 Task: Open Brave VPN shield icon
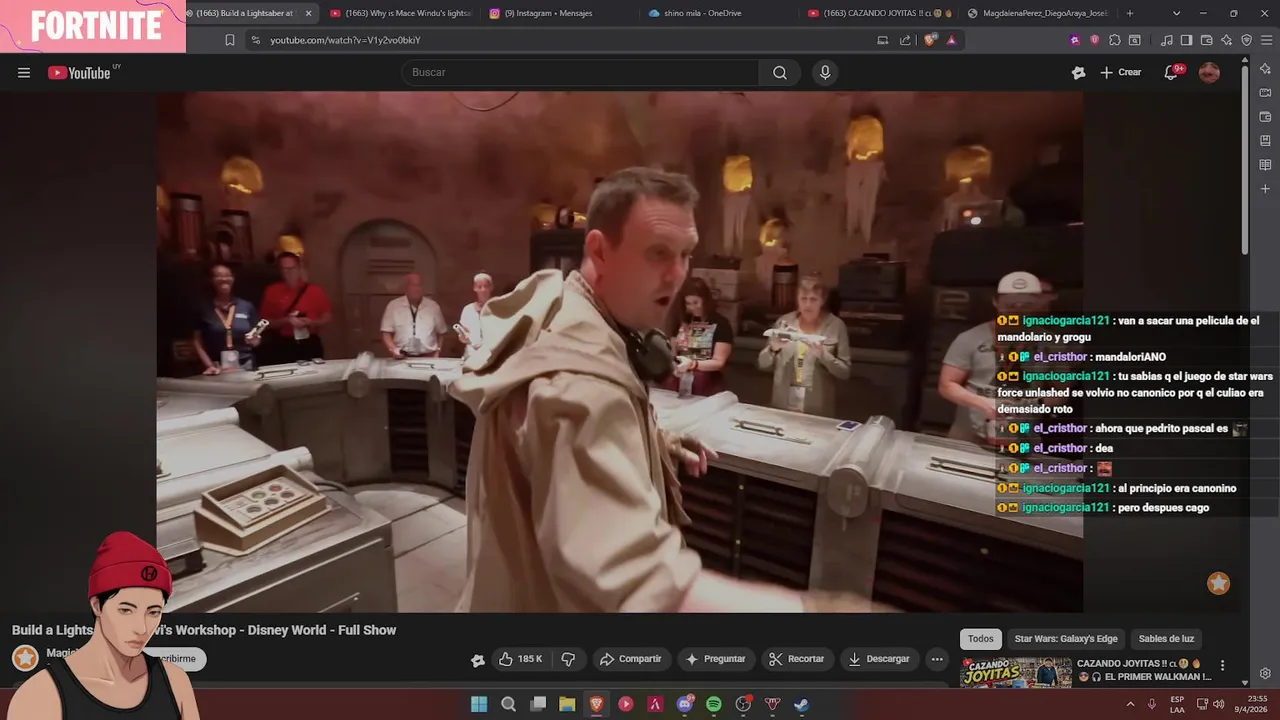click(1246, 40)
